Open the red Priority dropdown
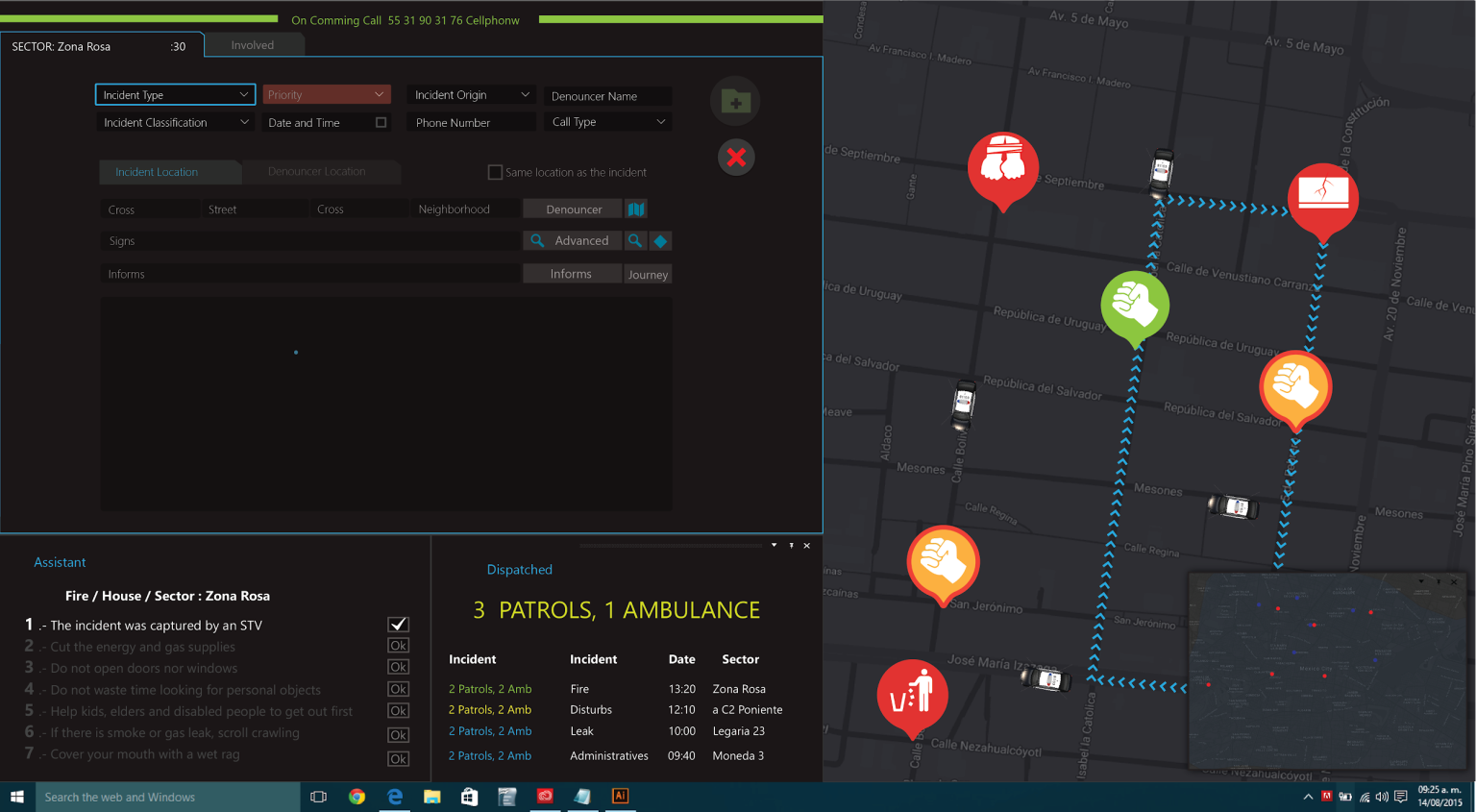The height and width of the screenshot is (812, 1476). coord(326,95)
